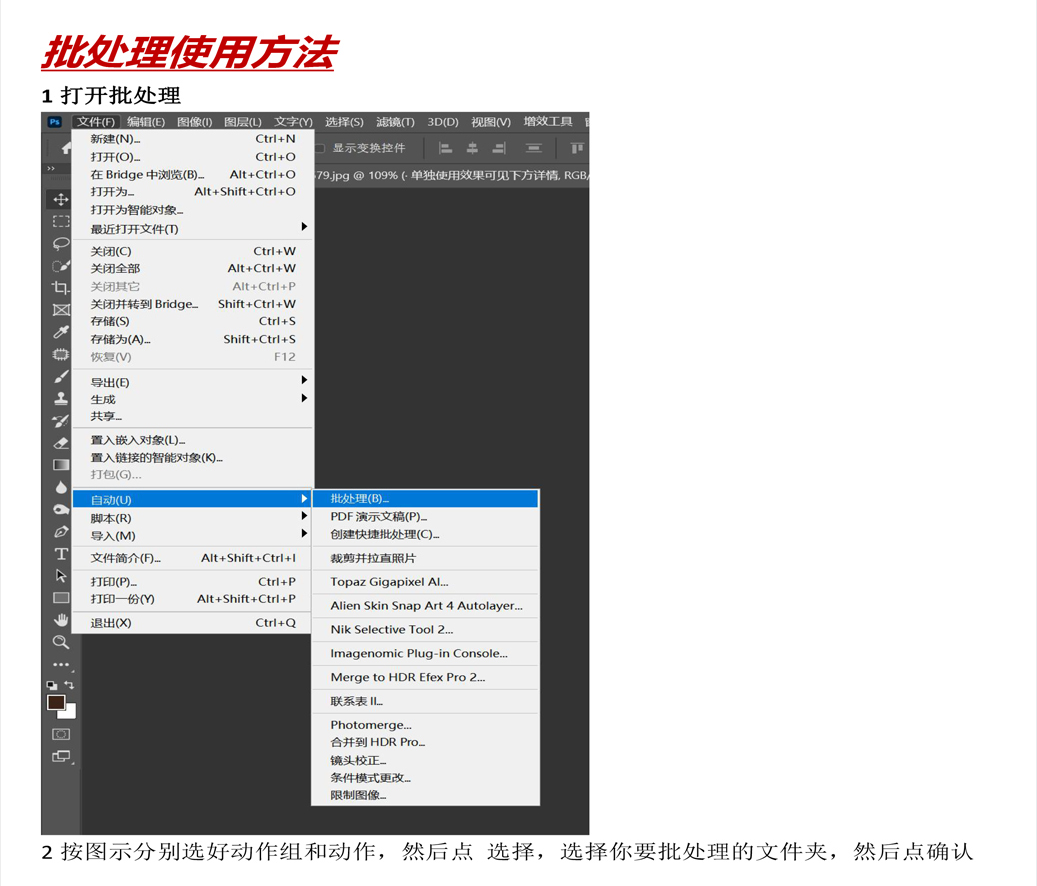The image size is (1037, 886).
Task: Enable the 显示变换控件 checkbox
Action: pos(321,148)
